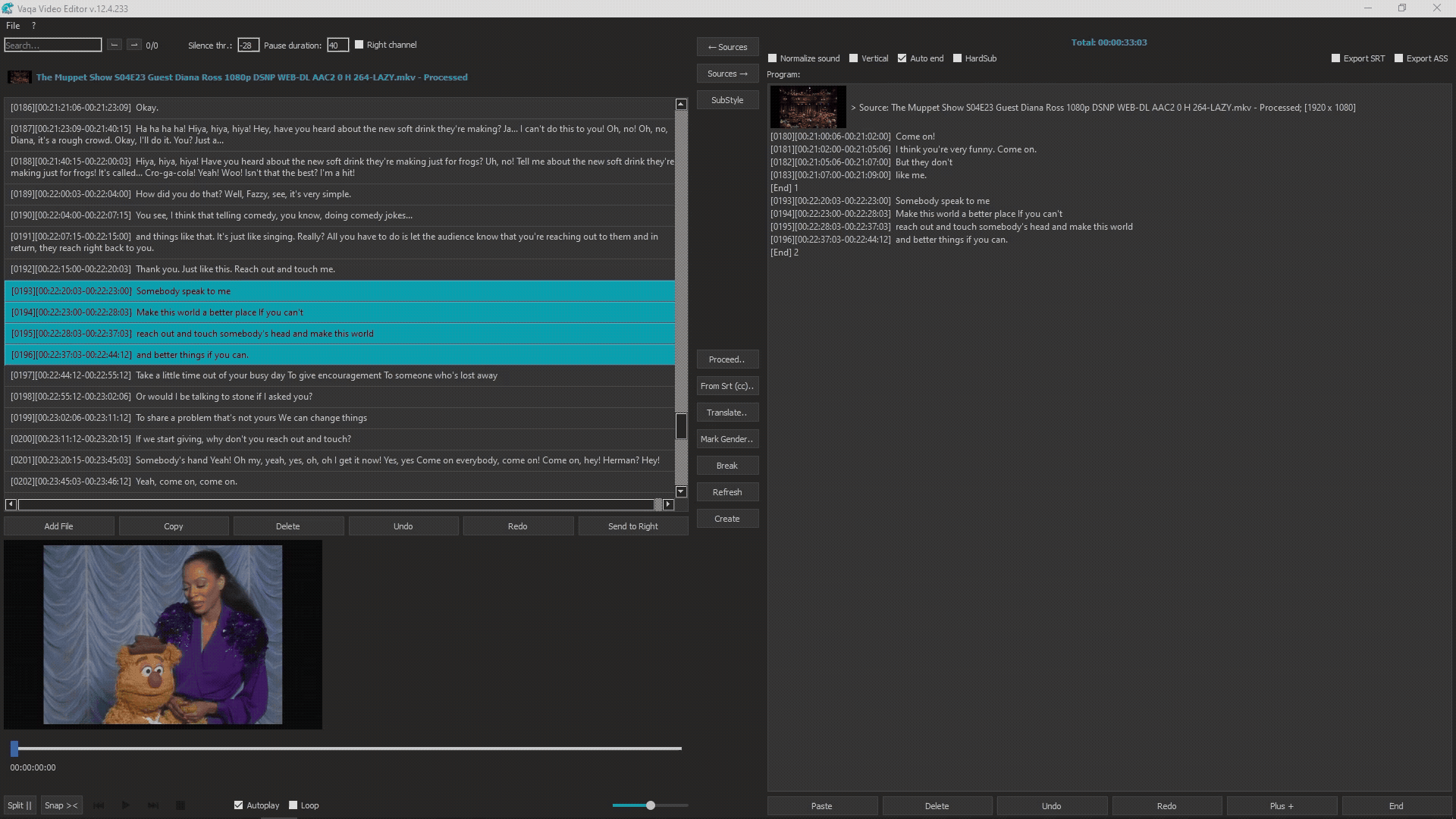The height and width of the screenshot is (819, 1456).
Task: Enable the Export SRT checkbox
Action: click(x=1335, y=58)
